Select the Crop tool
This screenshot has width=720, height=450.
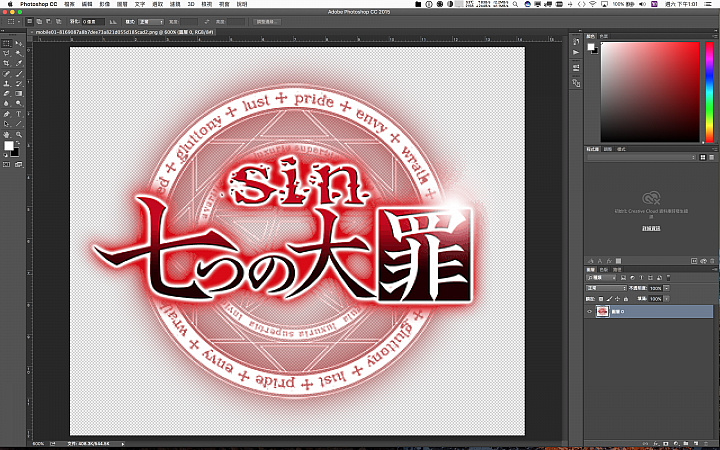[x=6, y=63]
